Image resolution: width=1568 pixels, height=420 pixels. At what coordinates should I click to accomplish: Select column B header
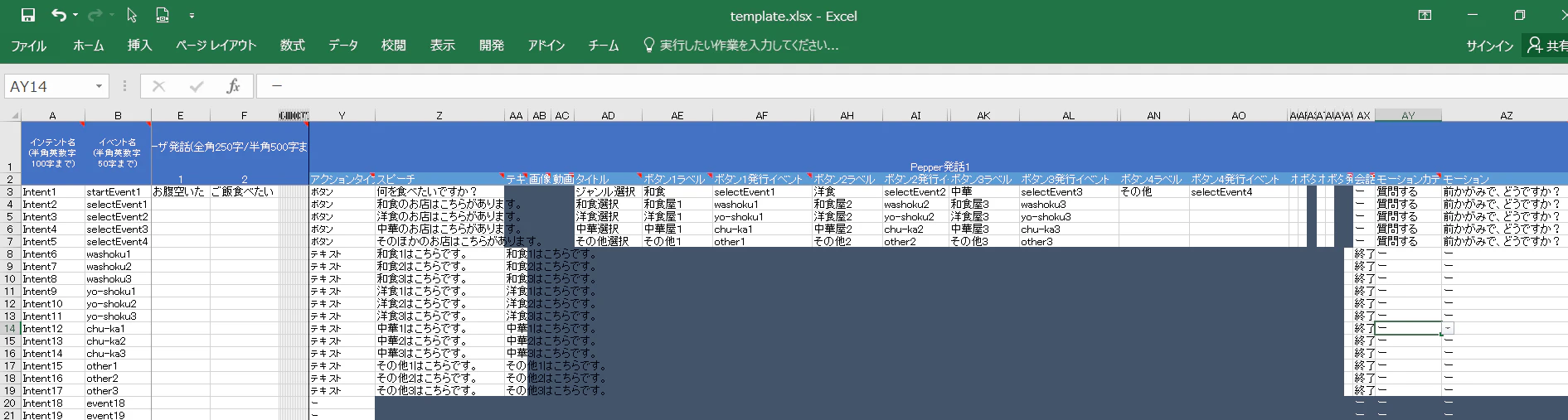pyautogui.click(x=118, y=115)
